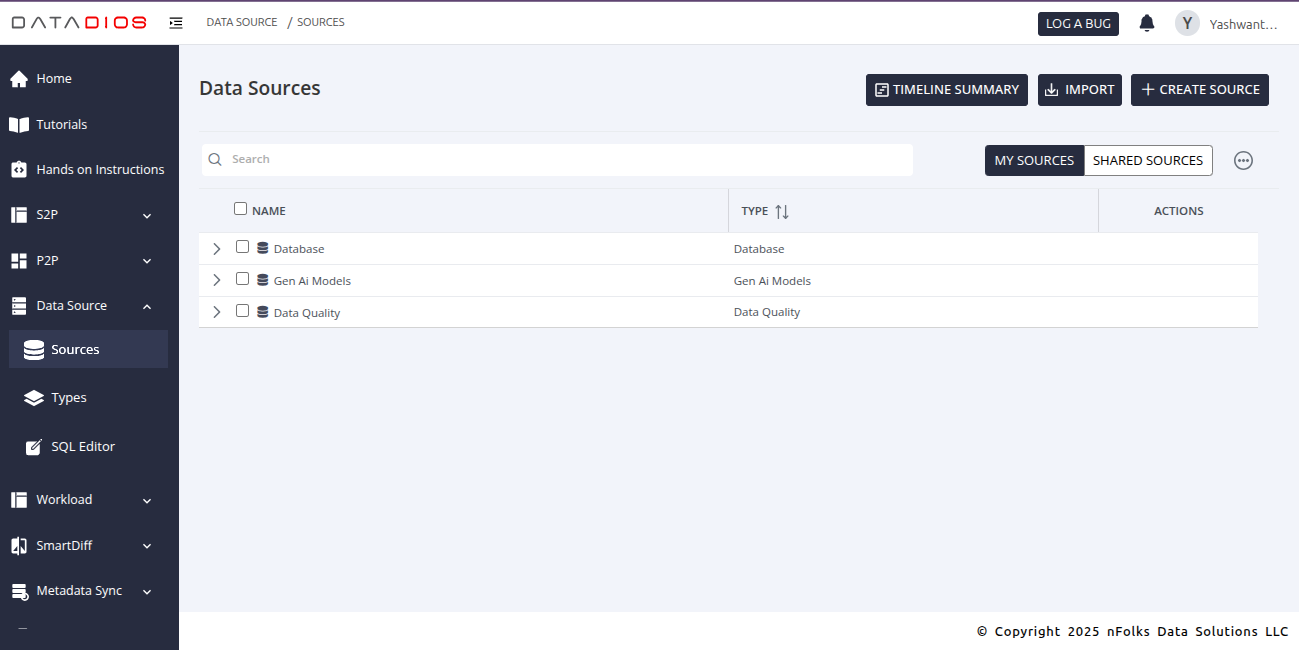
Task: Open Types under Data Source
Action: coord(69,398)
